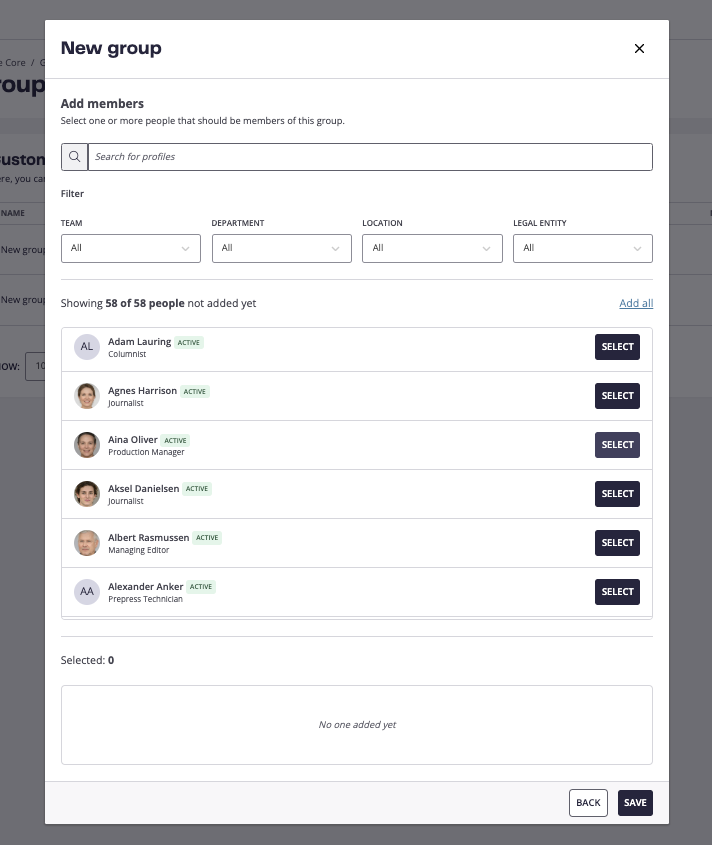Click Aina Oliver's profile photo
This screenshot has width=712, height=845.
pyautogui.click(x=87, y=445)
